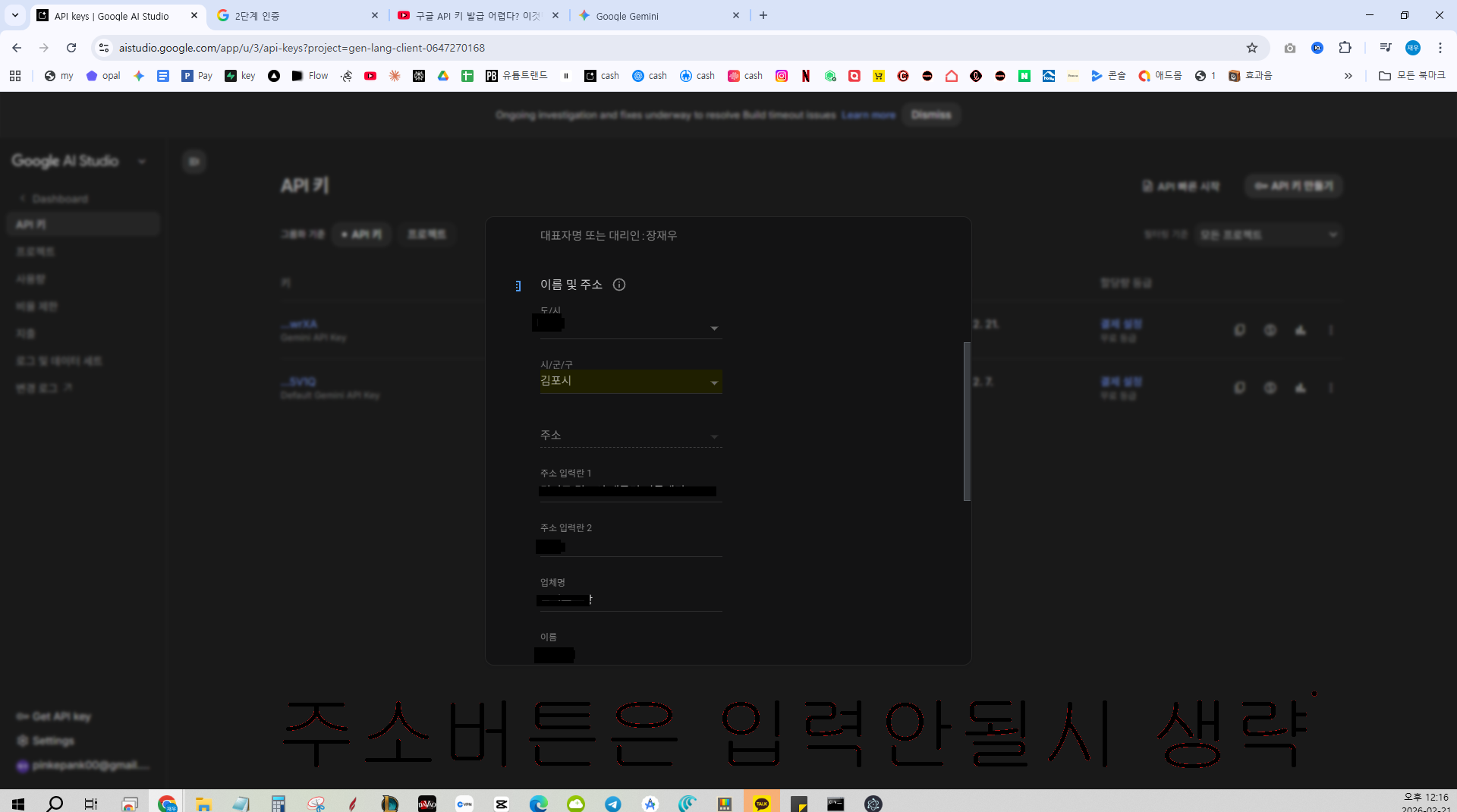Open the Netflix bookmark icon
This screenshot has height=812, width=1457.
coord(806,76)
